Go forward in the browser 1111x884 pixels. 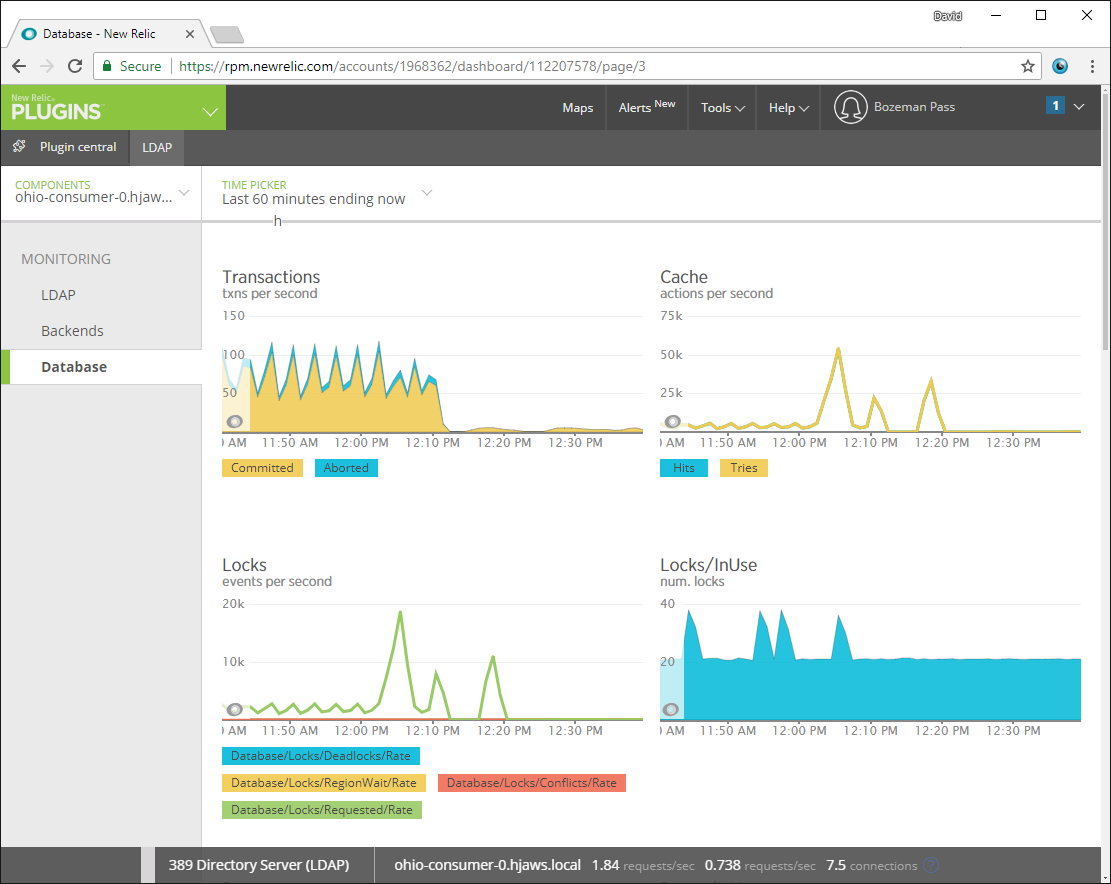point(47,67)
